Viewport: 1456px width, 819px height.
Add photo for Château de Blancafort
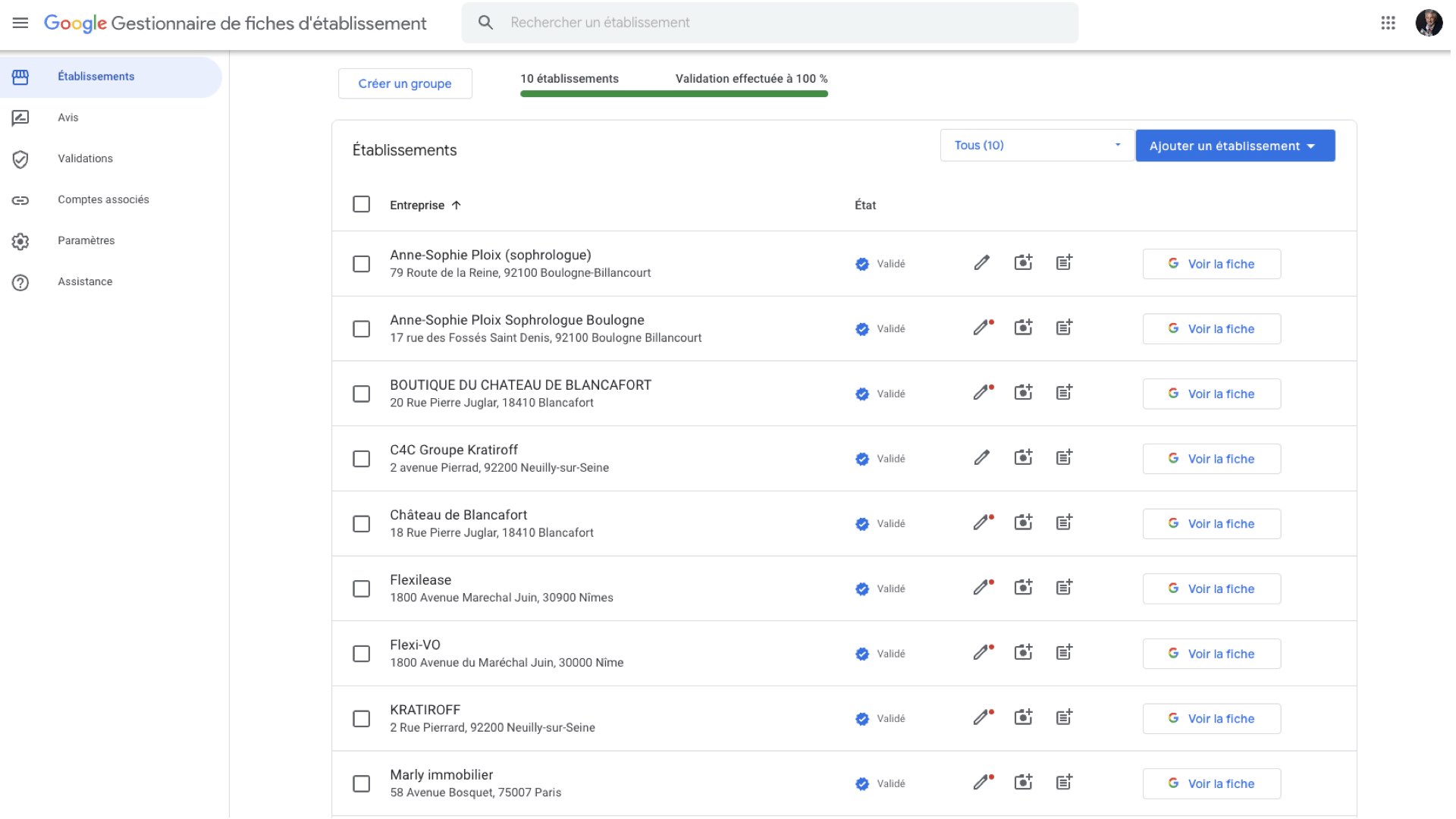(1024, 522)
